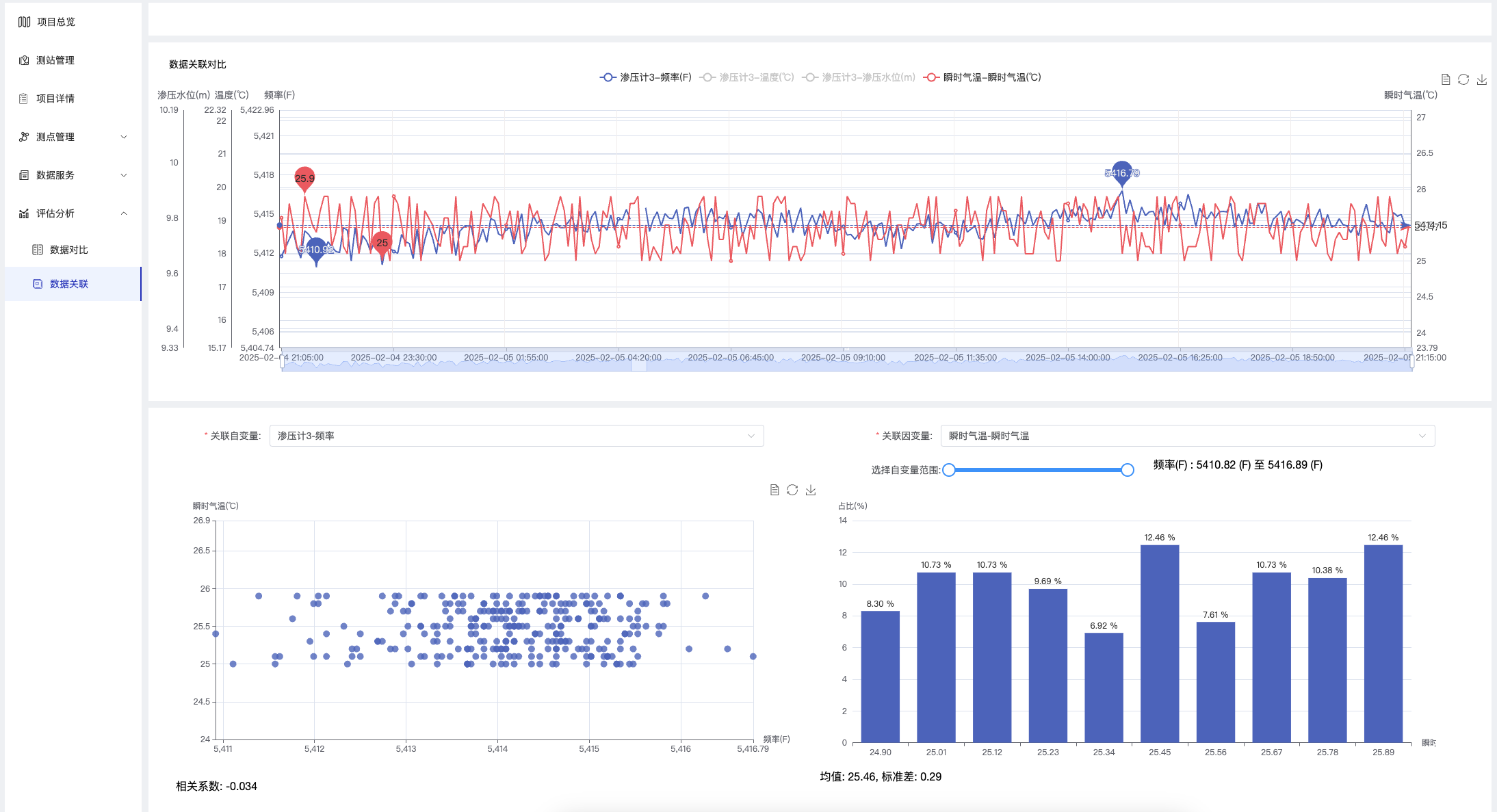Viewport: 1497px width, 812px height.
Task: Click the 5416.79 max marker pin
Action: [1121, 172]
